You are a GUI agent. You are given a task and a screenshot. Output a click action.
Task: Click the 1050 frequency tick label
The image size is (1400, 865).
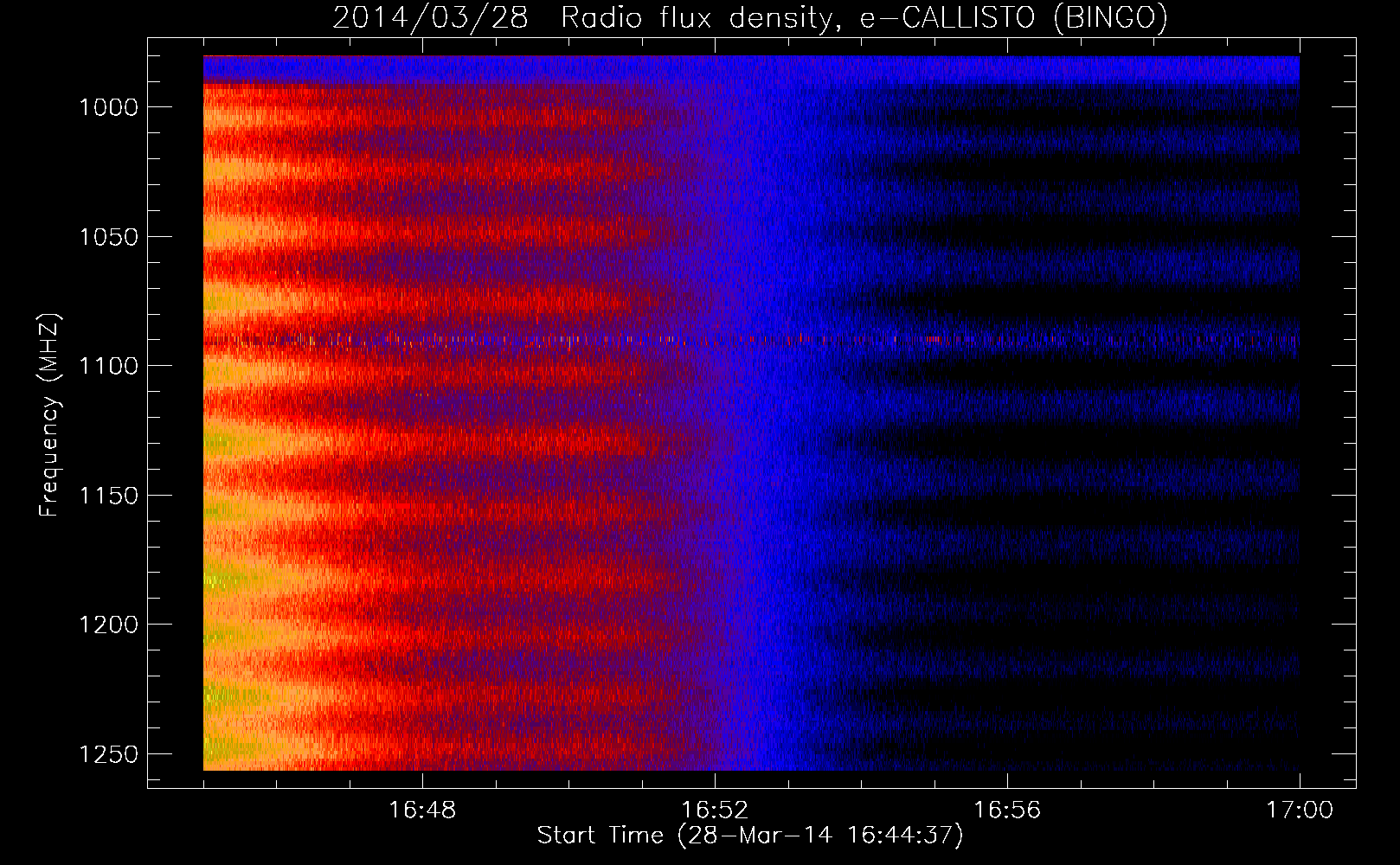[x=109, y=237]
